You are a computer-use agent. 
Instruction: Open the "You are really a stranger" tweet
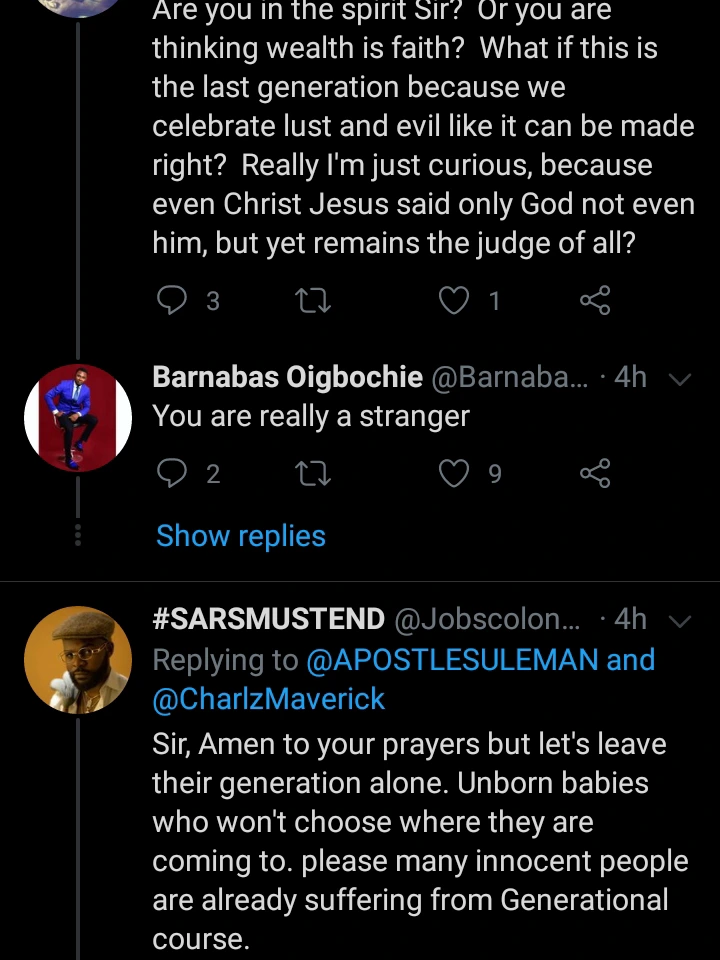tap(311, 417)
